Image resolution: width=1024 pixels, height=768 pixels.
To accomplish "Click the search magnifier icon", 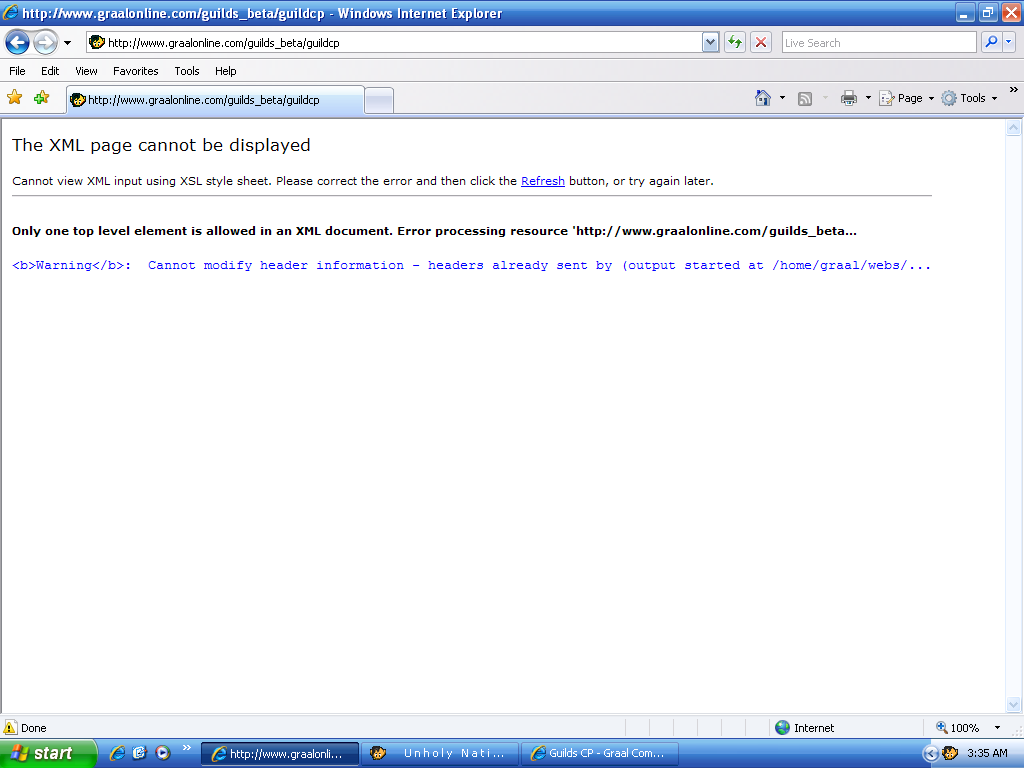I will (x=991, y=42).
